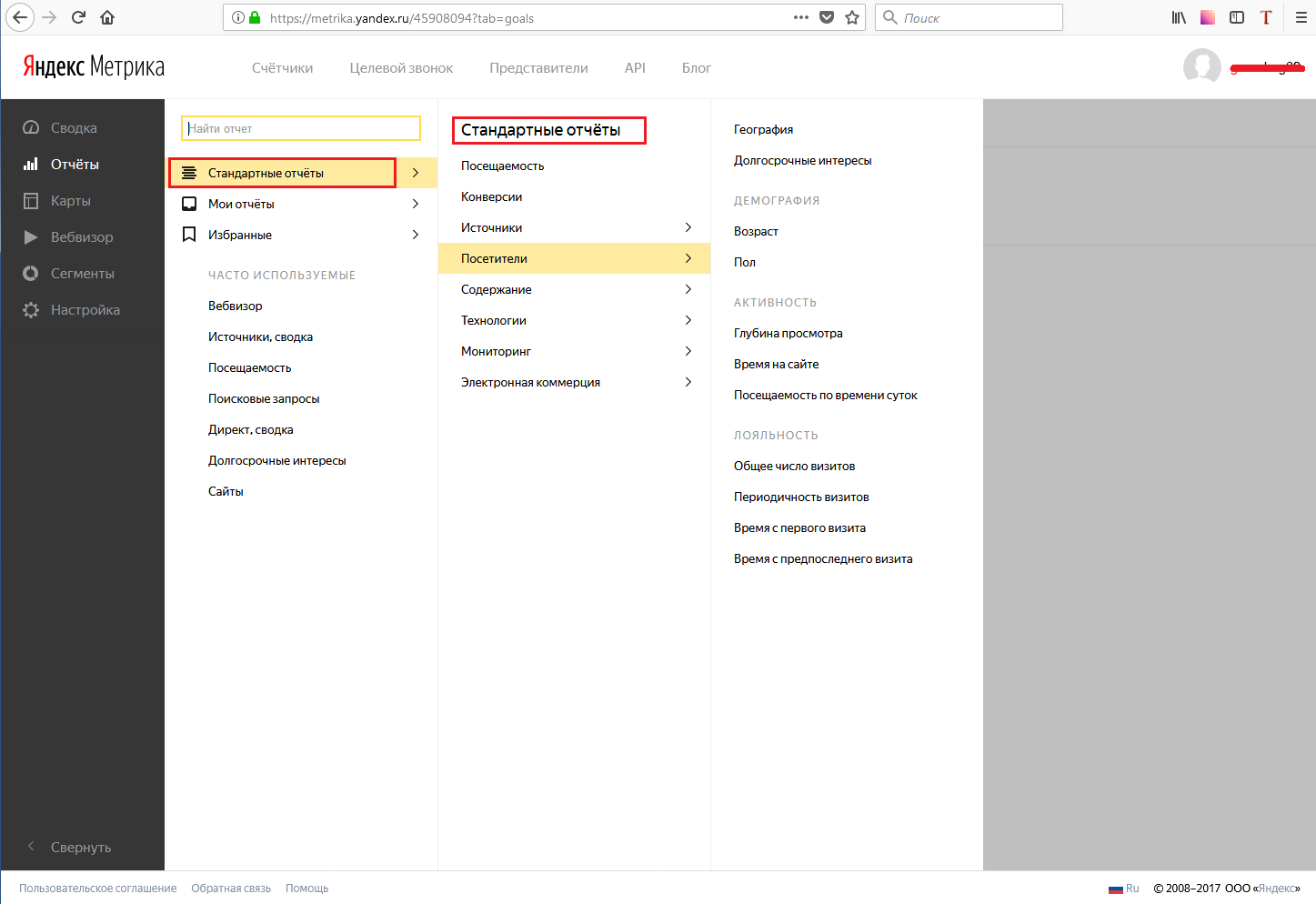Expand the Мониторинг submenu arrow
The height and width of the screenshot is (904, 1316).
(x=688, y=351)
